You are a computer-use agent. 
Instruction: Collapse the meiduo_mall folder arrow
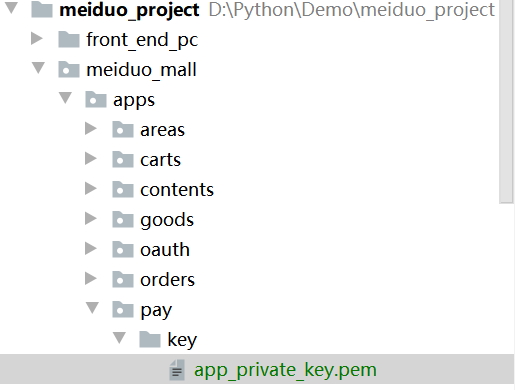[38, 68]
